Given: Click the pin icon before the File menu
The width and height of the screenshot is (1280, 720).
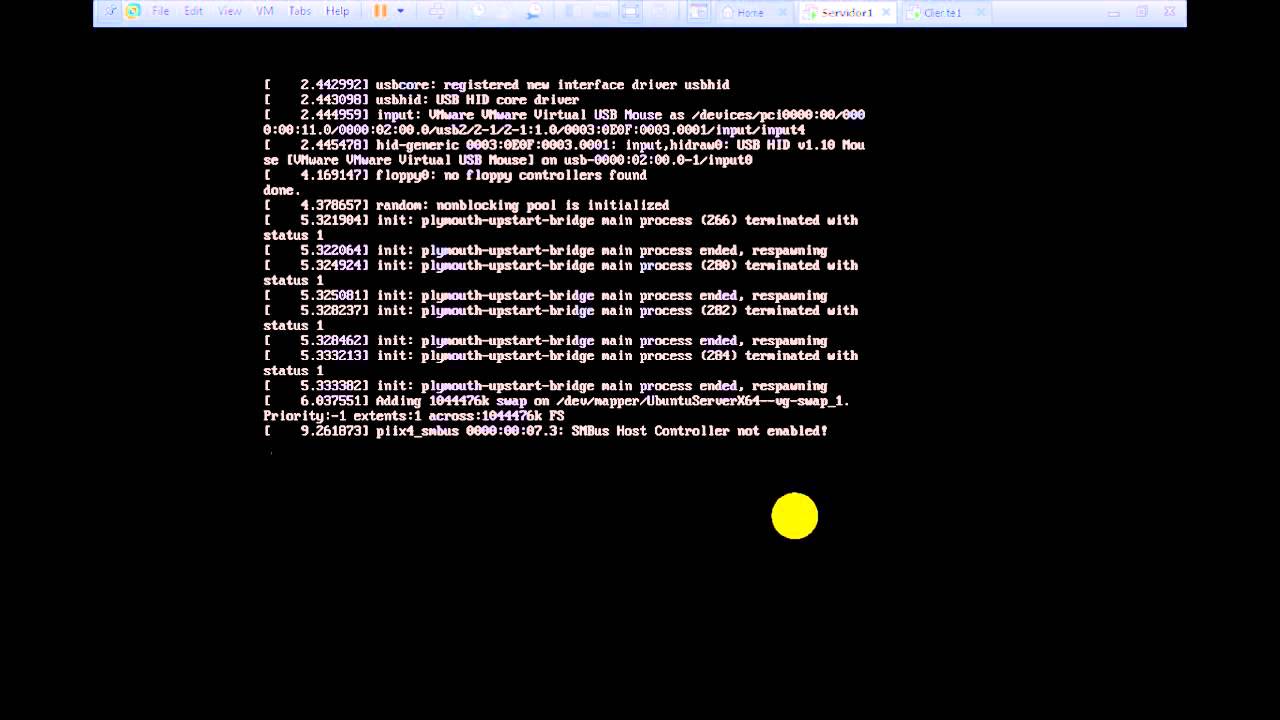Looking at the screenshot, I should pos(112,12).
